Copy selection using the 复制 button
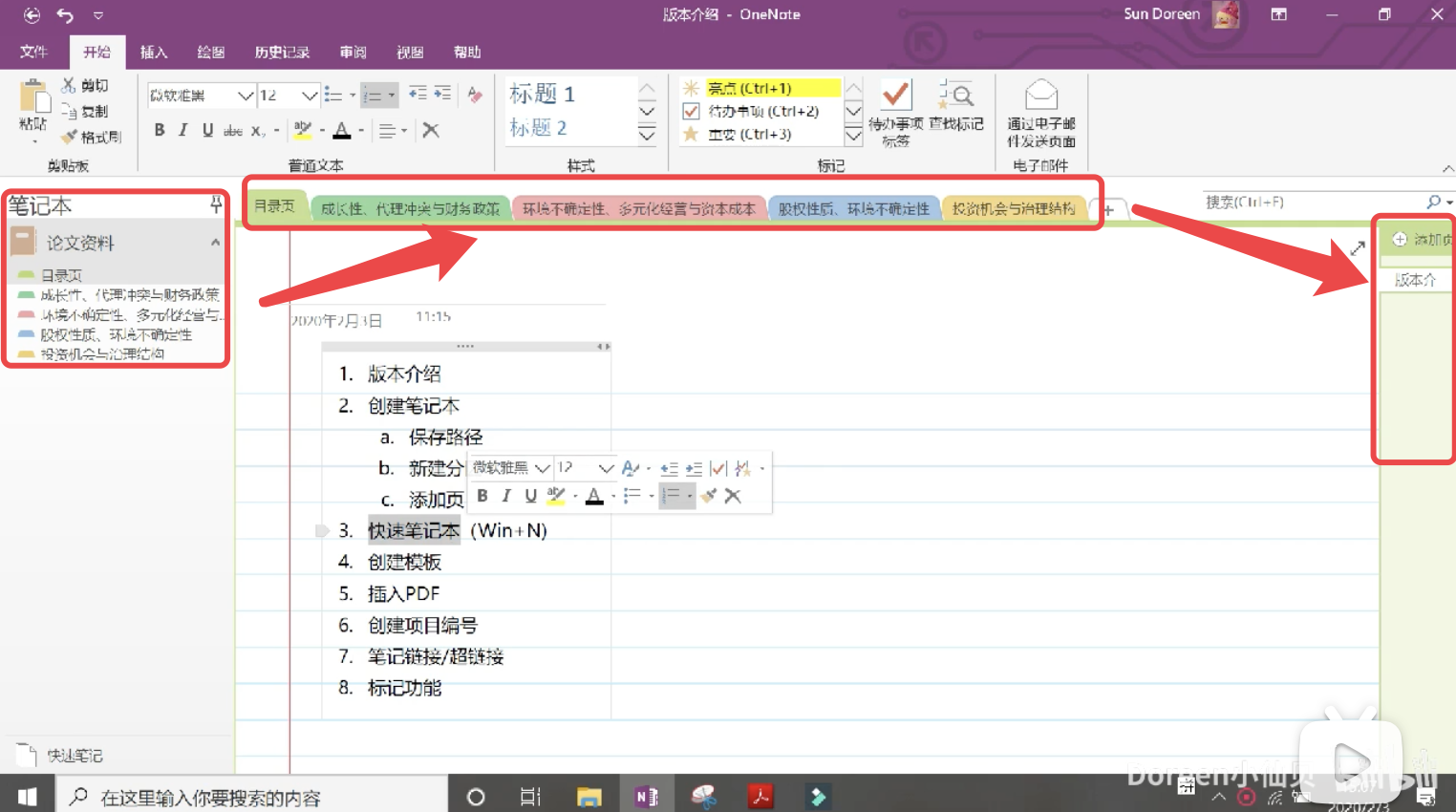 point(85,112)
